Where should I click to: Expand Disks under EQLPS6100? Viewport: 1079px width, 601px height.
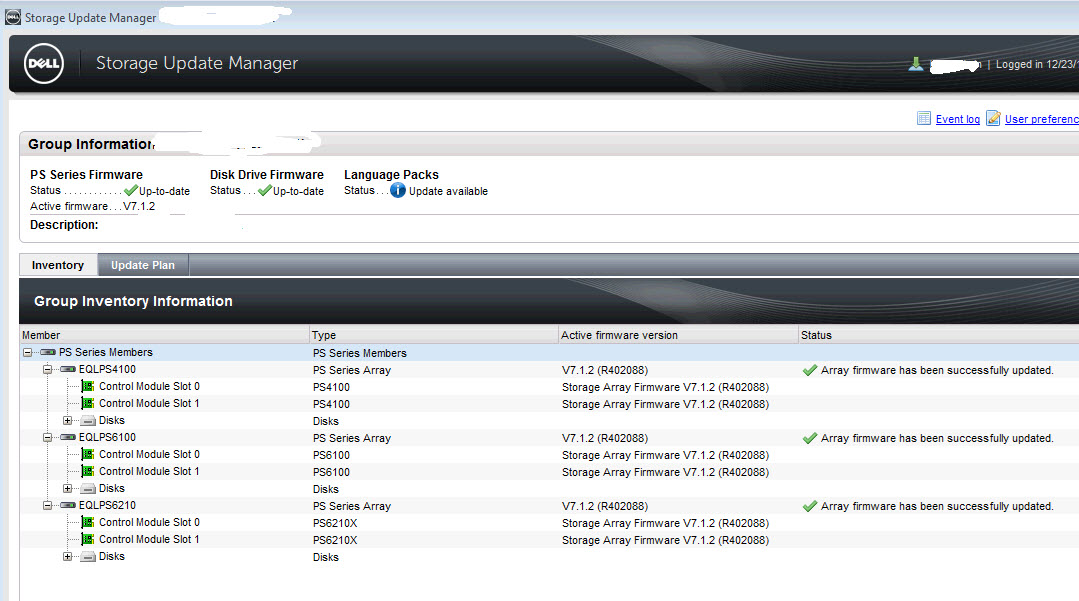coord(67,489)
